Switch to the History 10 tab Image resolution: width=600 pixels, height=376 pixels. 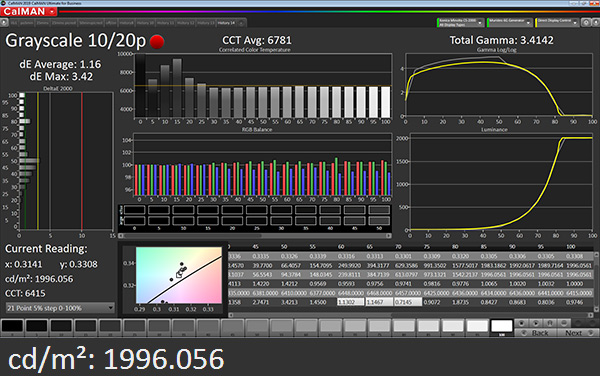coord(145,23)
